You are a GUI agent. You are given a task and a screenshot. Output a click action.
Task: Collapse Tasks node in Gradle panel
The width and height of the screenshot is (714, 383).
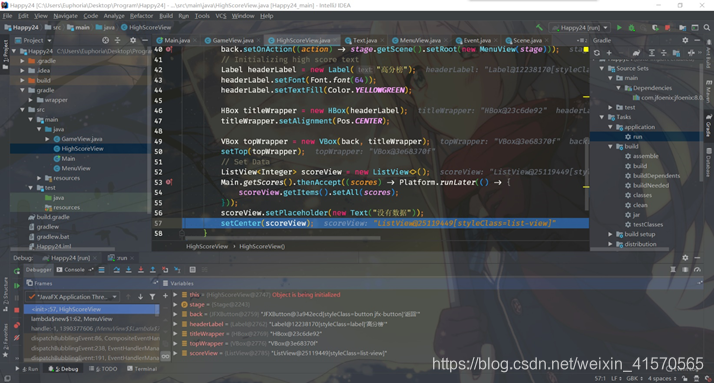(602, 117)
